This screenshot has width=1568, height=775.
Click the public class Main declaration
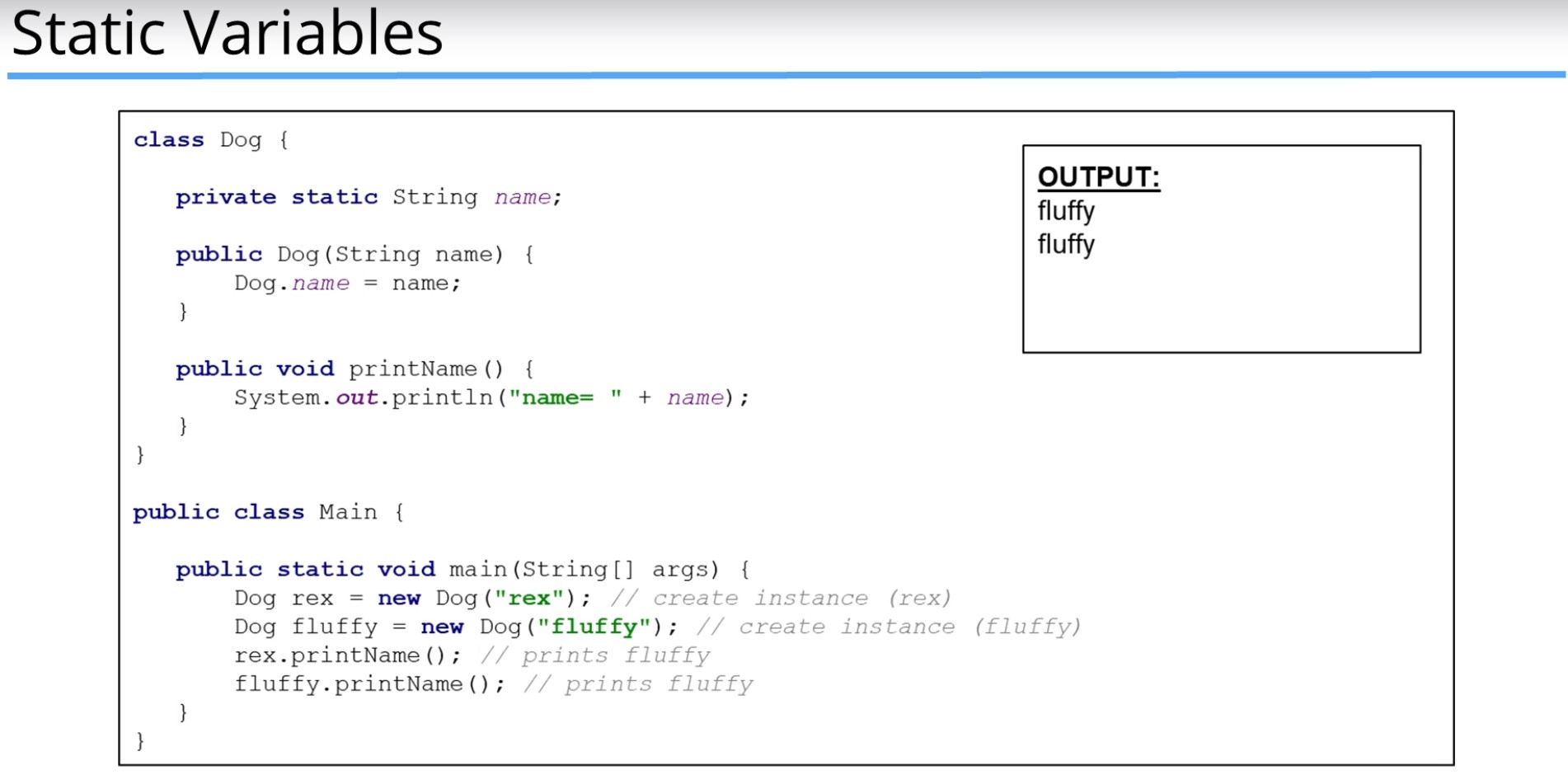click(x=265, y=511)
